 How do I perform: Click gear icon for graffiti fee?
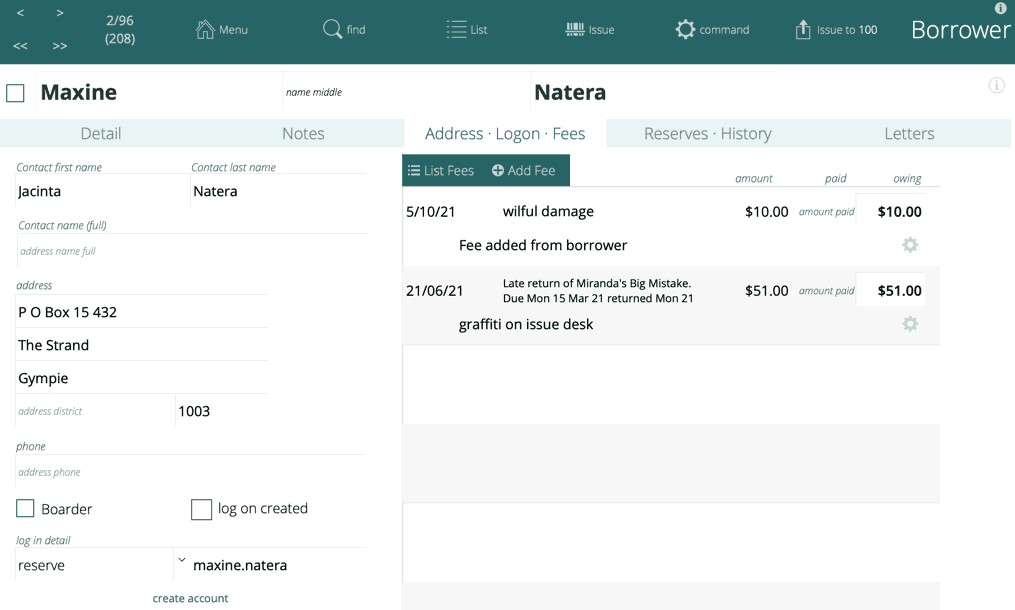(909, 324)
